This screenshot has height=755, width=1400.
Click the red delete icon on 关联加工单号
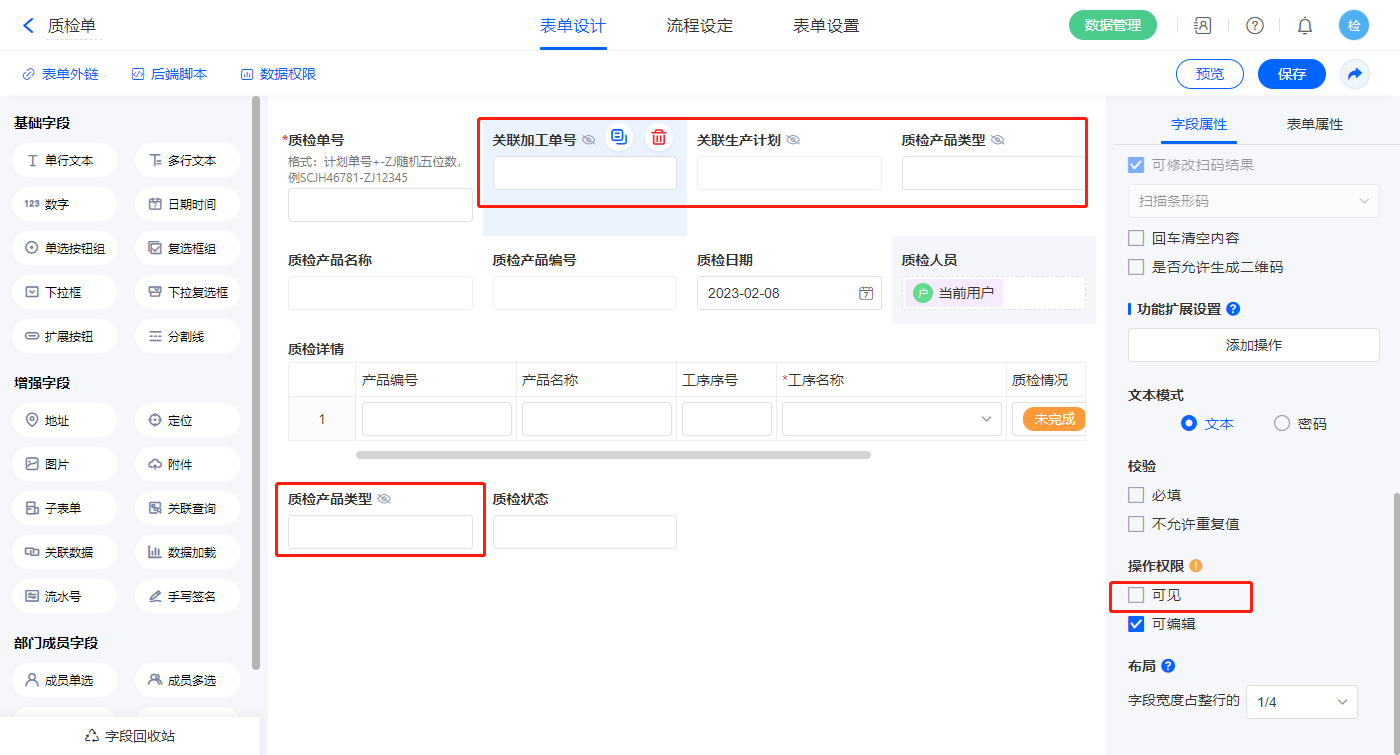[x=658, y=138]
